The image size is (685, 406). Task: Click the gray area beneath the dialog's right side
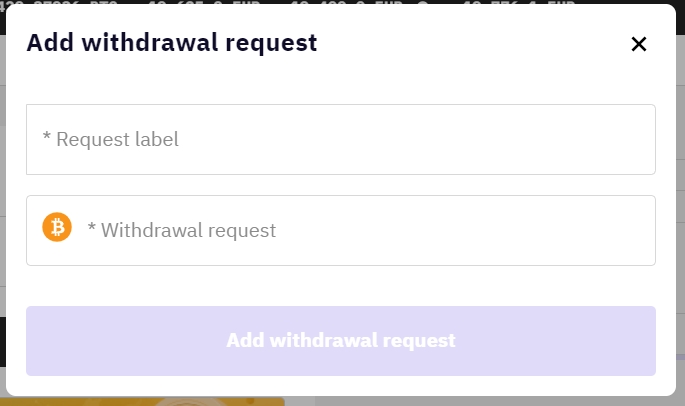tap(500, 400)
